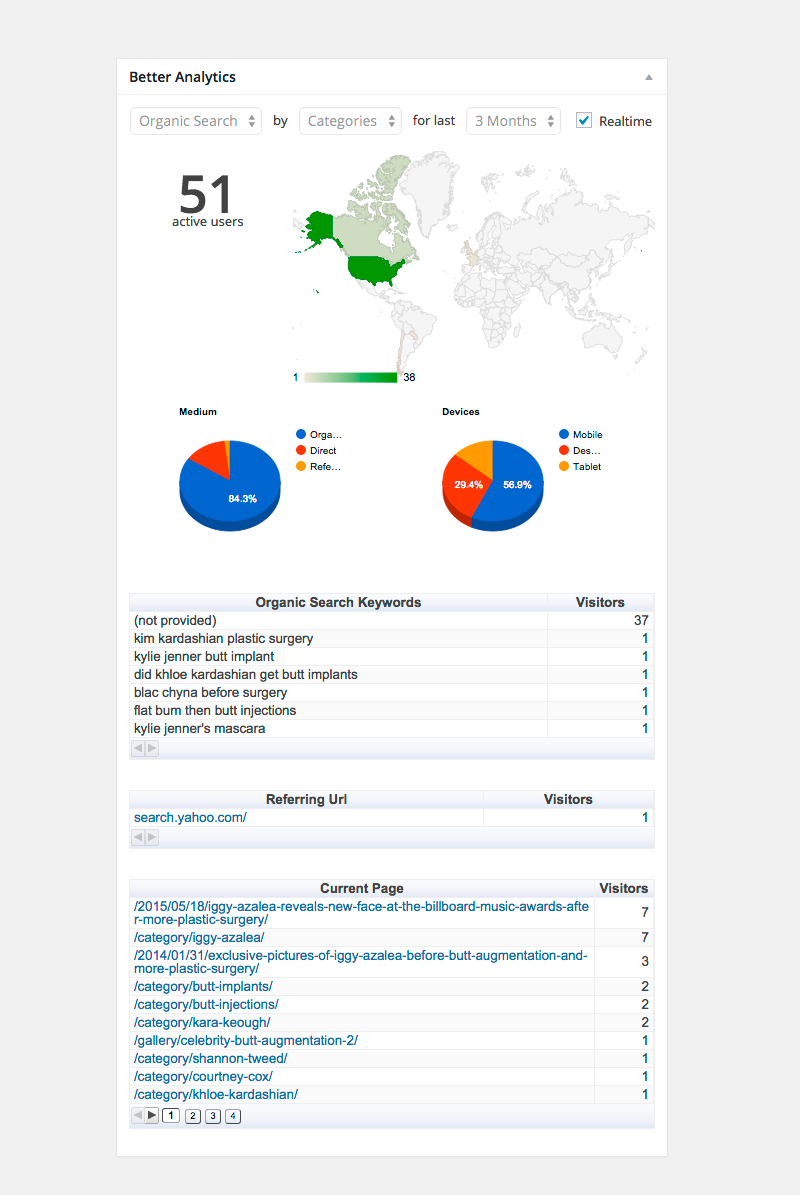Open /category/butt-injections/ link
Image resolution: width=800 pixels, height=1195 pixels.
[206, 1004]
